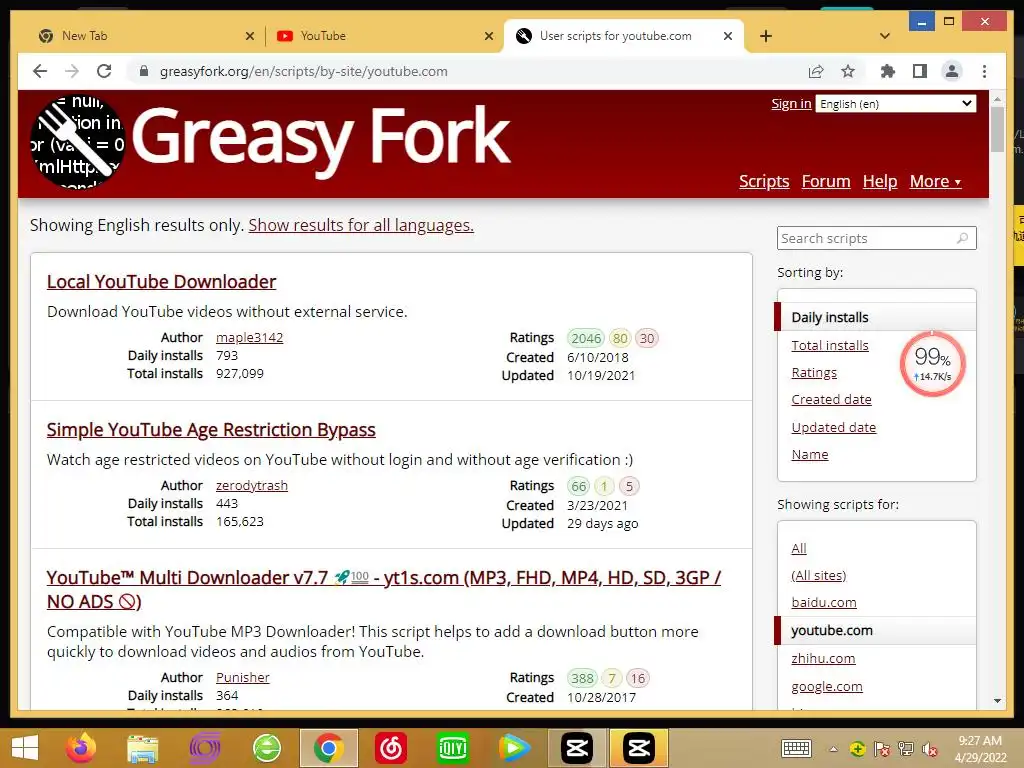Open the Extensions puzzle icon
The width and height of the screenshot is (1024, 768).
(888, 71)
